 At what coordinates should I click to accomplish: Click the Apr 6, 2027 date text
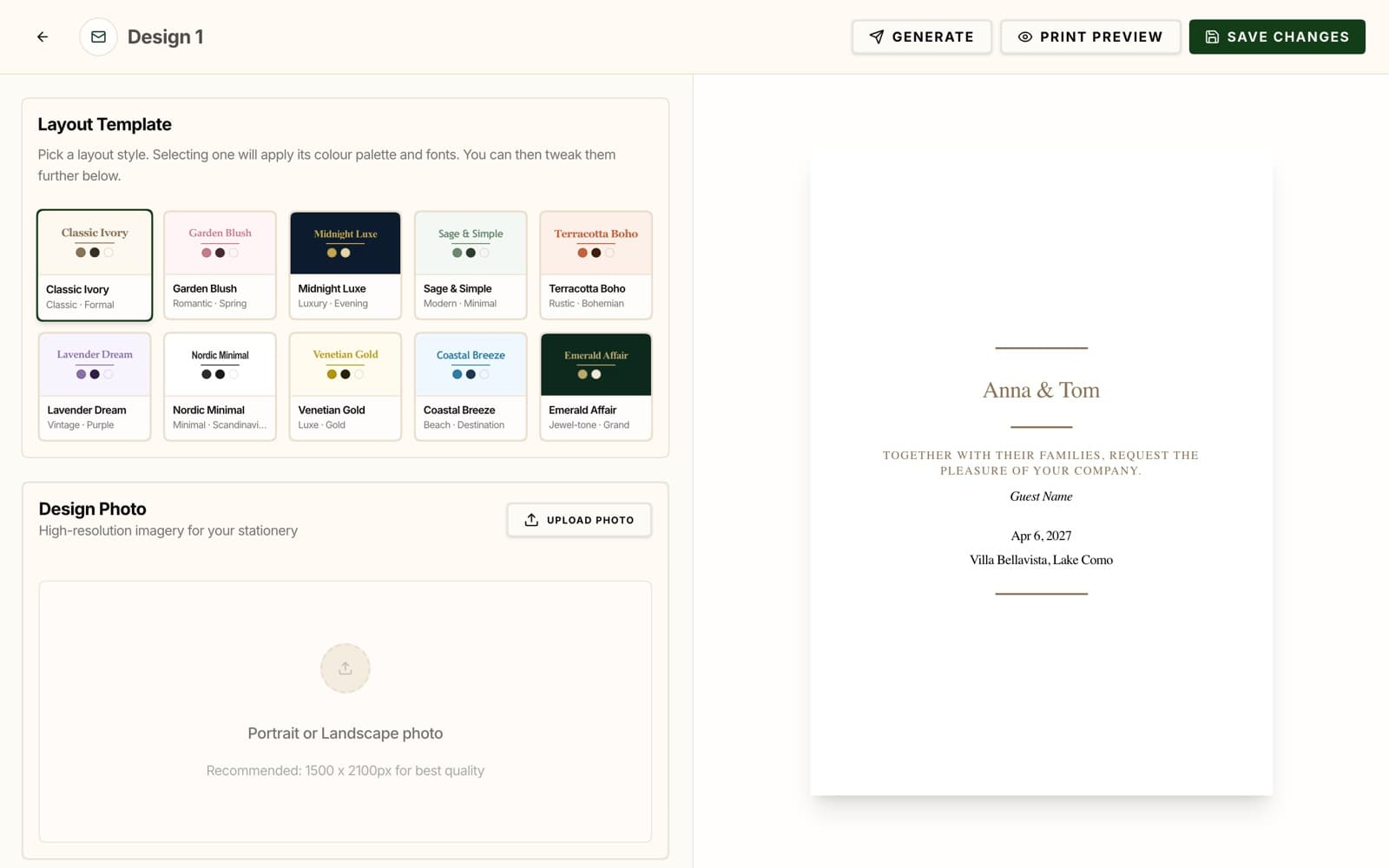(x=1041, y=536)
